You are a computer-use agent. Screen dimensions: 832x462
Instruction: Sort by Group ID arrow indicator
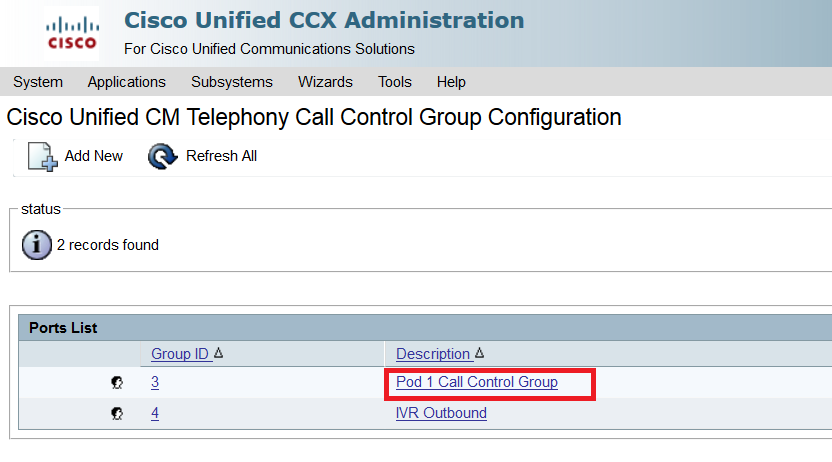click(x=218, y=353)
